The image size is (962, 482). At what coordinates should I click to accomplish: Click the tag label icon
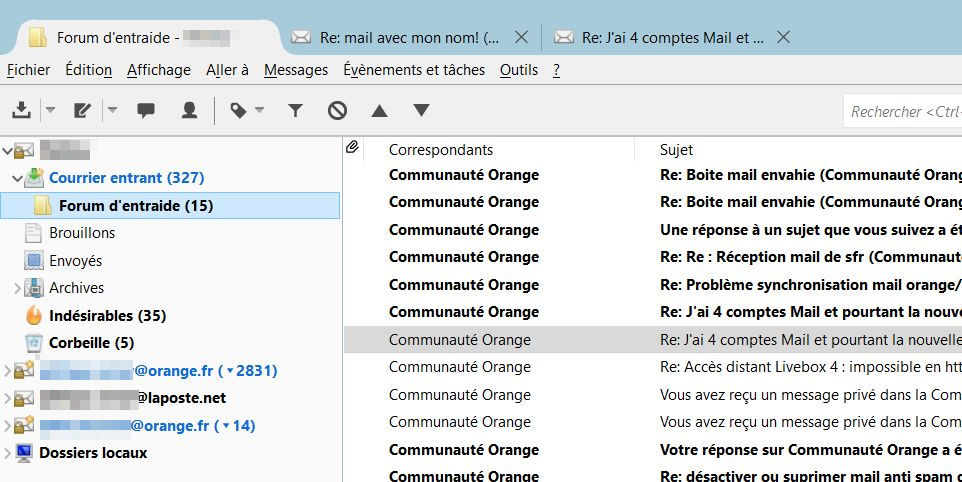tap(238, 111)
